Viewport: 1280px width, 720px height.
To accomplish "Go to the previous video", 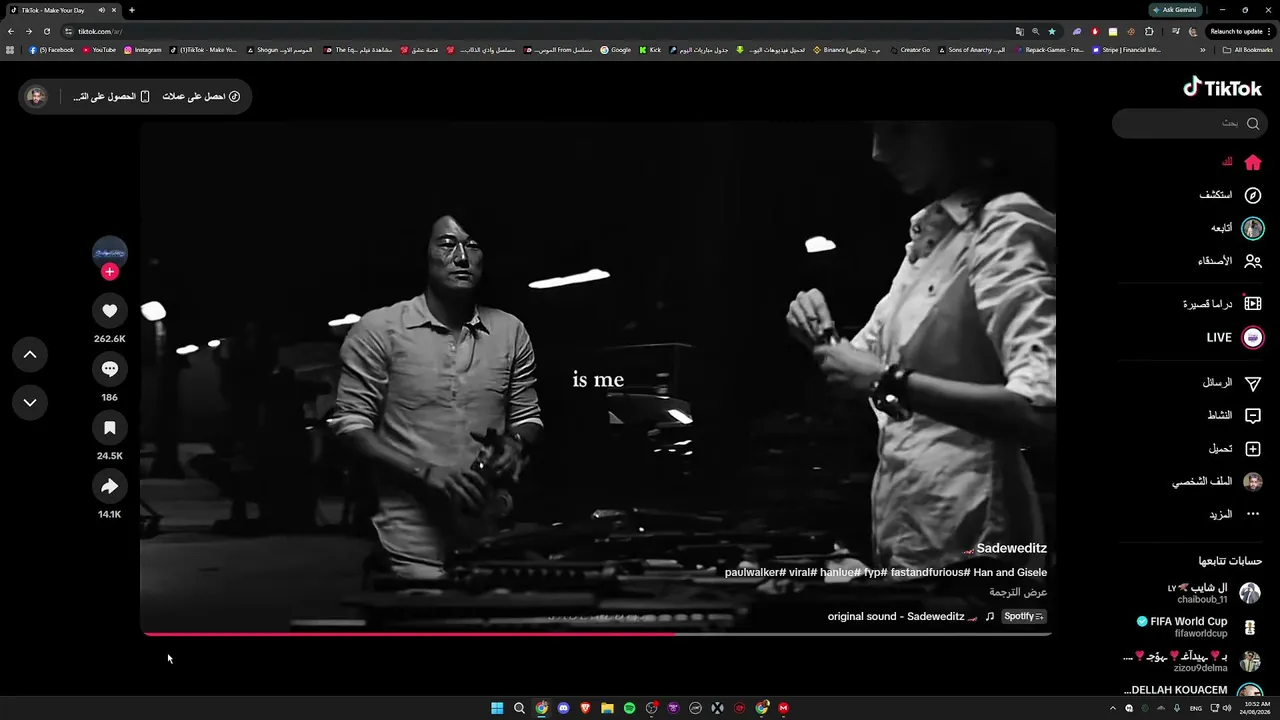I will (30, 354).
